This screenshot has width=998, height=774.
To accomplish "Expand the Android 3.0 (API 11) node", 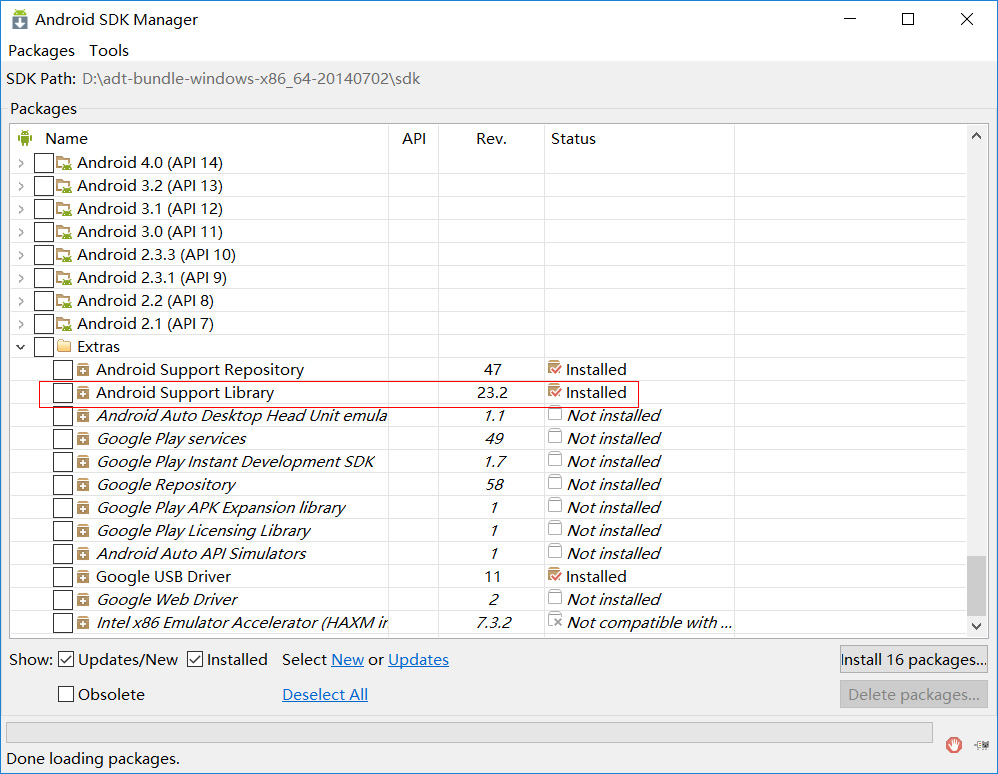I will coord(21,232).
